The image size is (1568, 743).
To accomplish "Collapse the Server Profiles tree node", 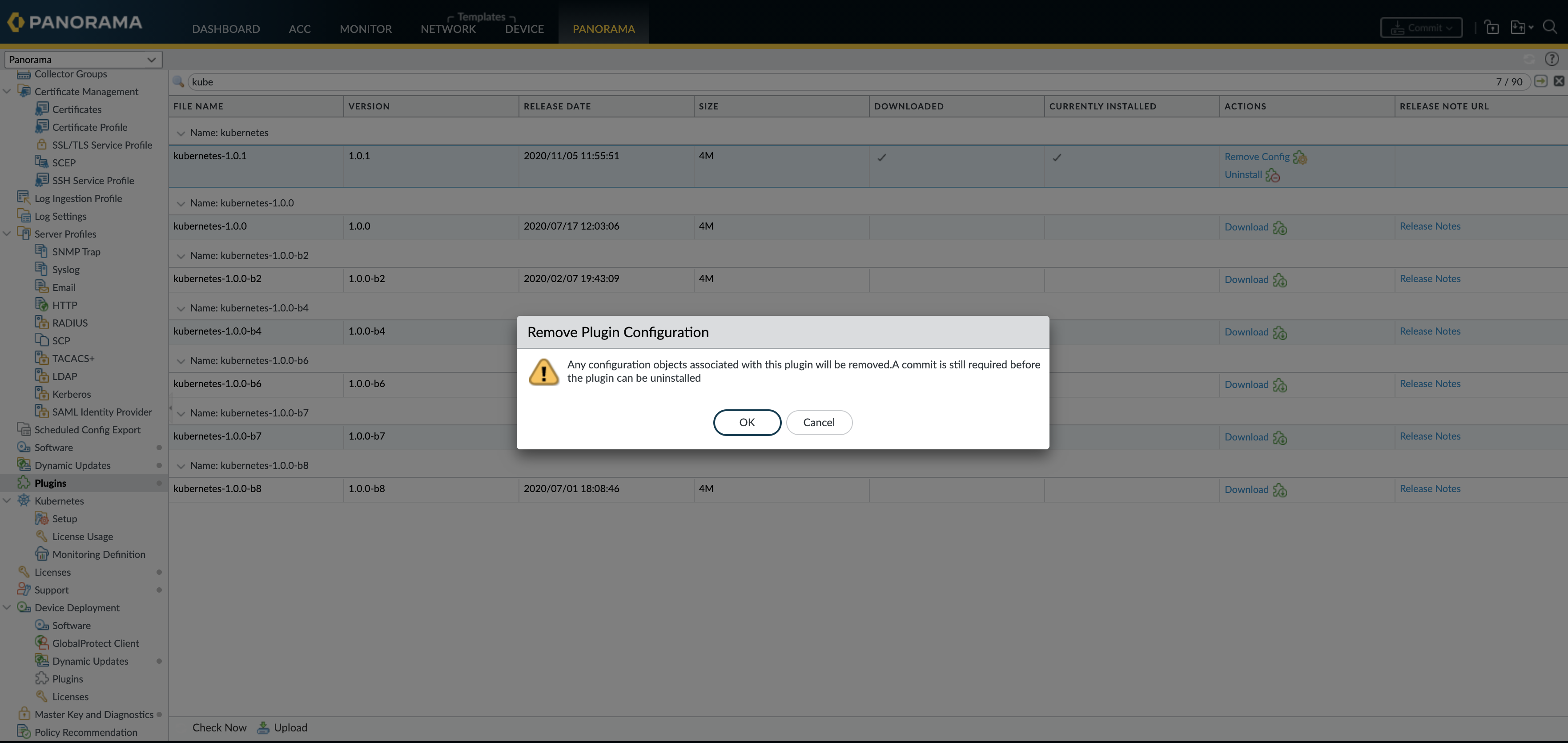I will (x=7, y=234).
